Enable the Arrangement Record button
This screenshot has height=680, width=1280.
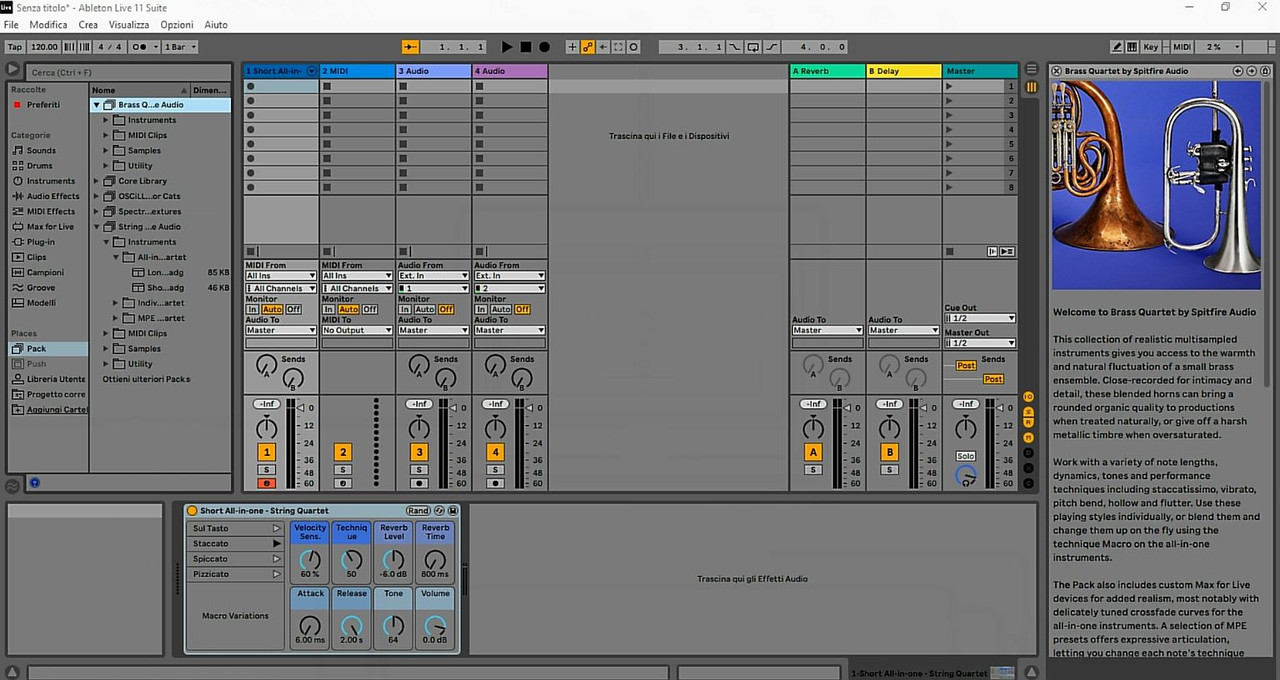[544, 47]
